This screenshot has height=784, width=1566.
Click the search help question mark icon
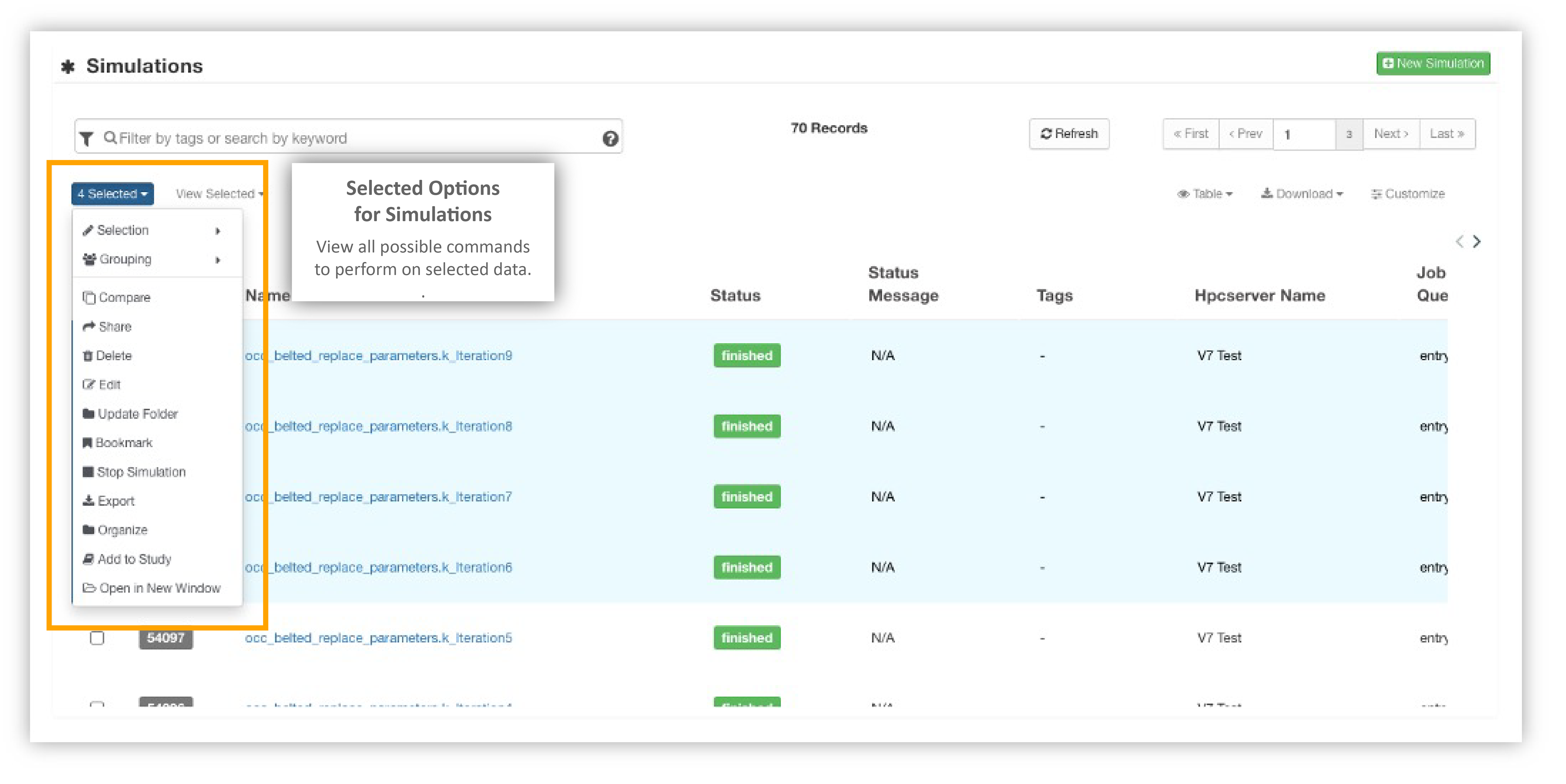coord(610,139)
